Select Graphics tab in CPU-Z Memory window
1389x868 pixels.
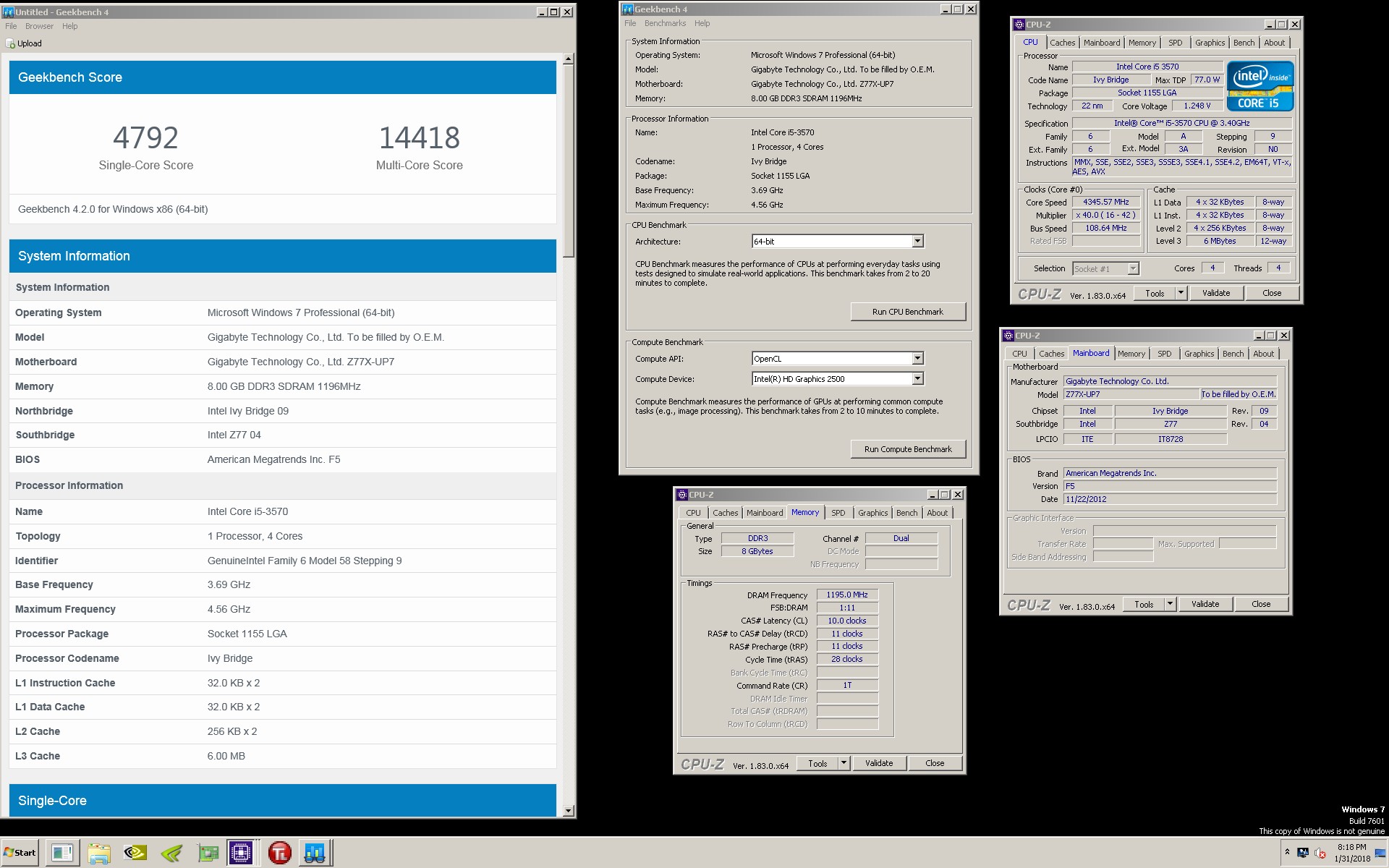pyautogui.click(x=872, y=513)
